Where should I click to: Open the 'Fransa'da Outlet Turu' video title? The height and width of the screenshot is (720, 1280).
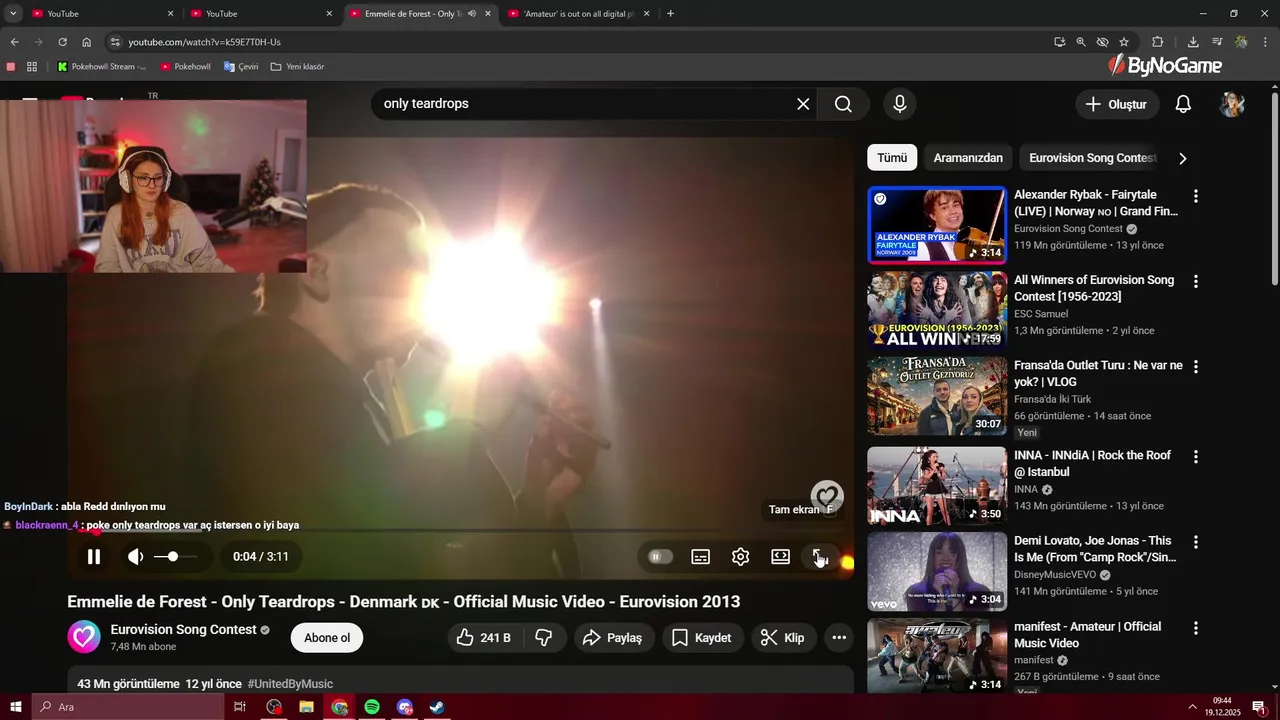1098,374
